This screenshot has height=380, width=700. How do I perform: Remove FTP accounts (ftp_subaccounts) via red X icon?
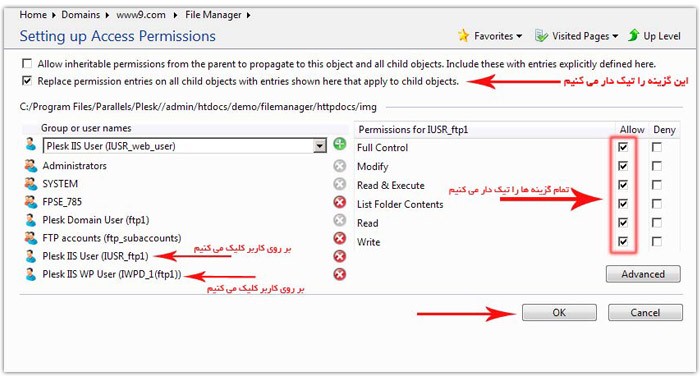point(340,238)
